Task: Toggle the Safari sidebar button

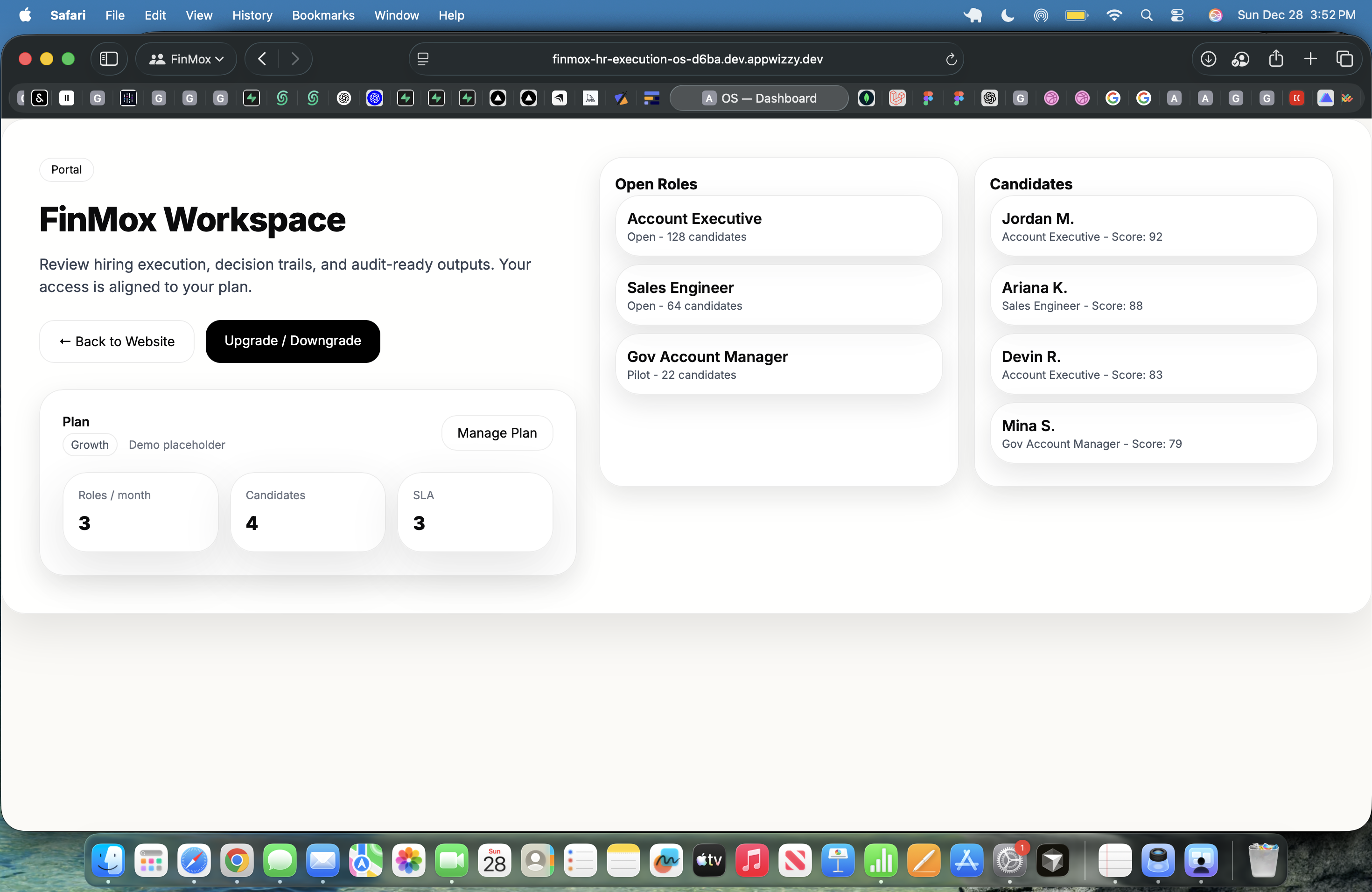Action: 108,59
